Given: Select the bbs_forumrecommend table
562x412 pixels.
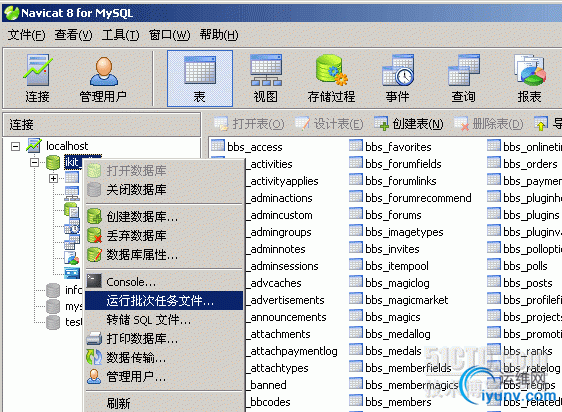Looking at the screenshot, I should pyautogui.click(x=410, y=198).
